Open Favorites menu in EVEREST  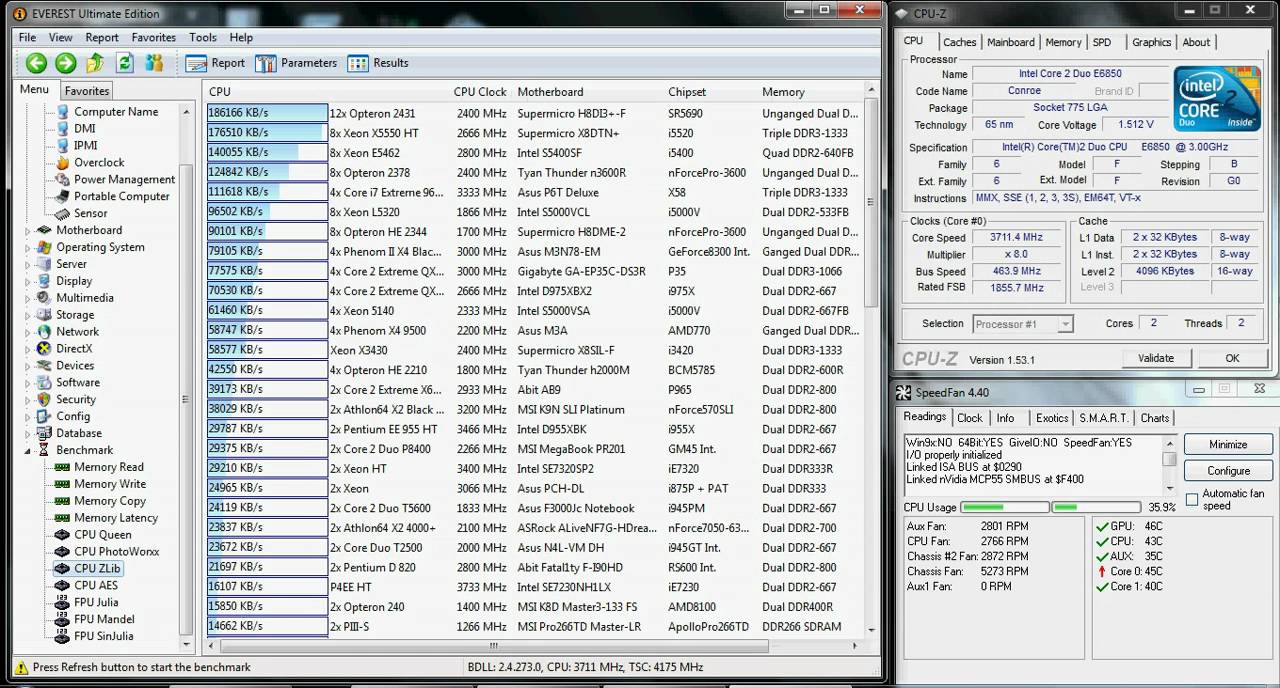pyautogui.click(x=153, y=38)
